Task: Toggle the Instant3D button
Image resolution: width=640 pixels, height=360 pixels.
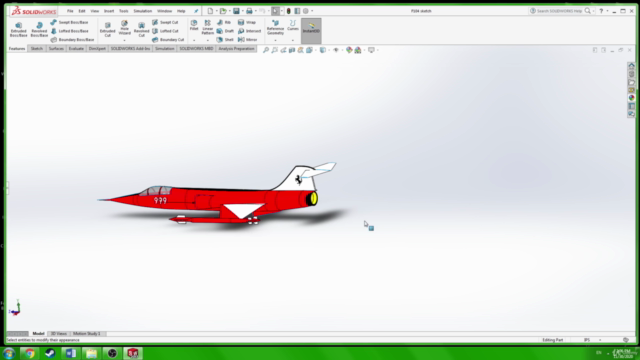Action: coord(311,31)
